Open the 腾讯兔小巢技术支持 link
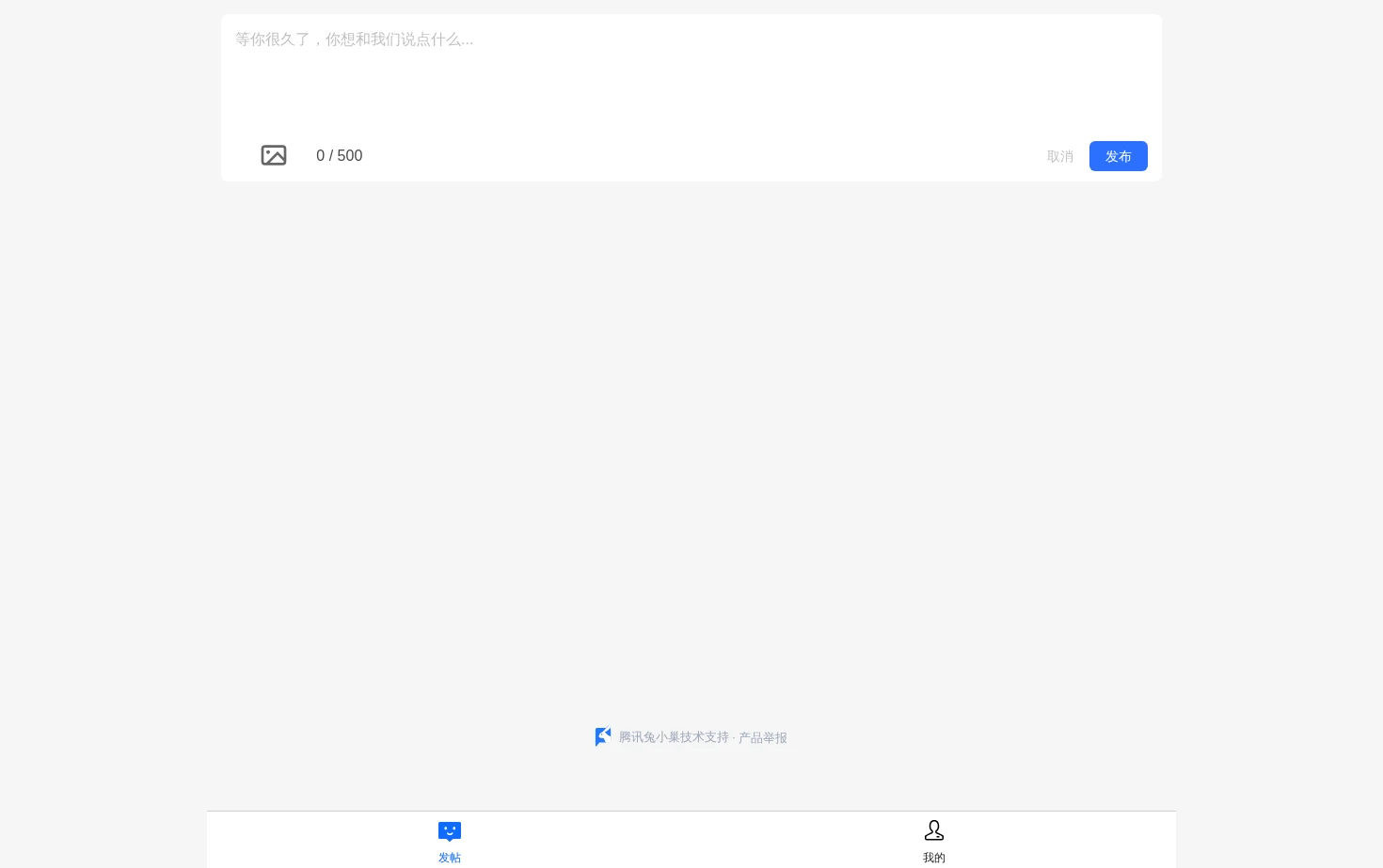The width and height of the screenshot is (1383, 868). pyautogui.click(x=674, y=737)
